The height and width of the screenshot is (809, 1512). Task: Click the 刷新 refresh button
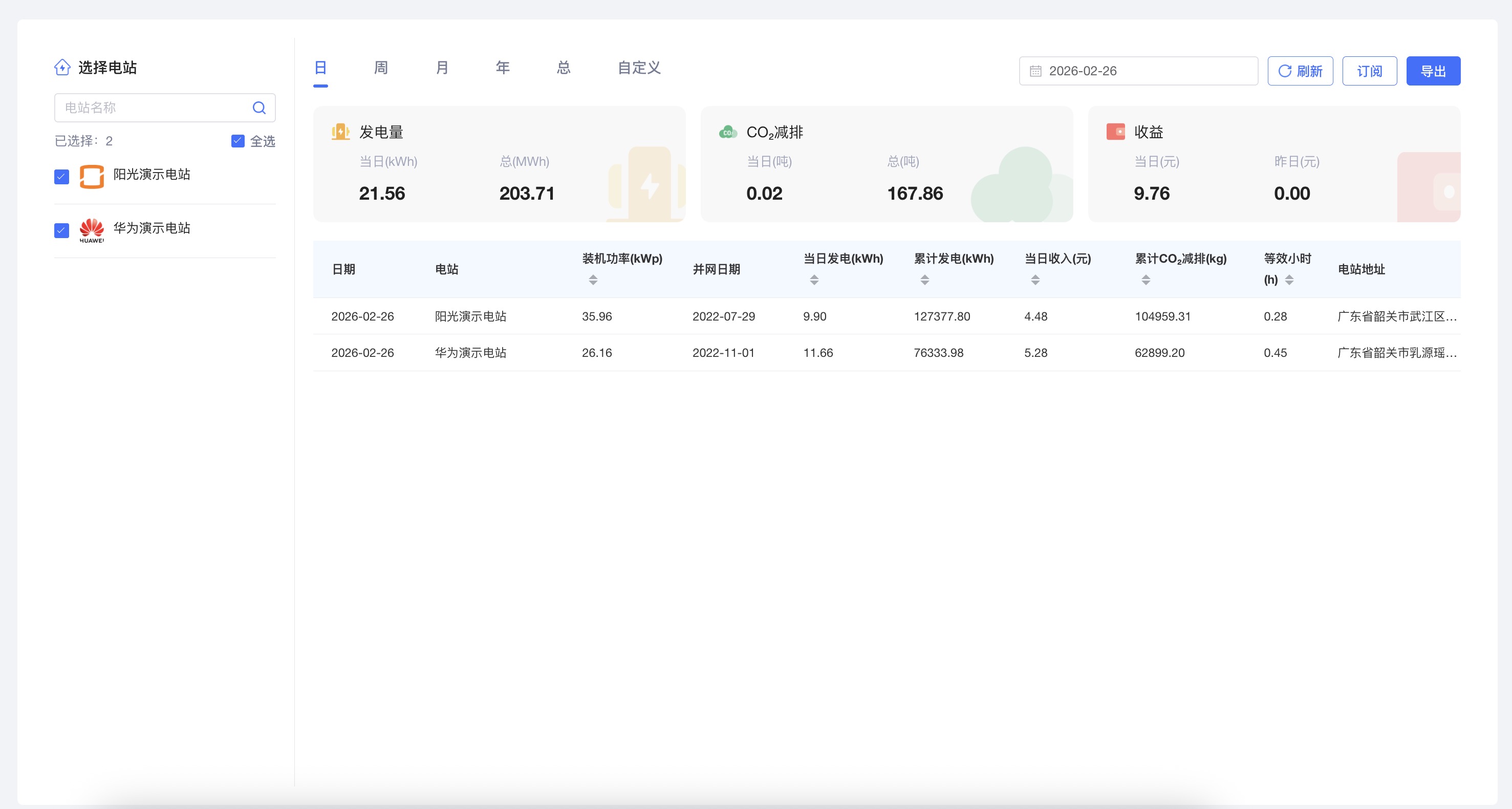pos(1300,71)
